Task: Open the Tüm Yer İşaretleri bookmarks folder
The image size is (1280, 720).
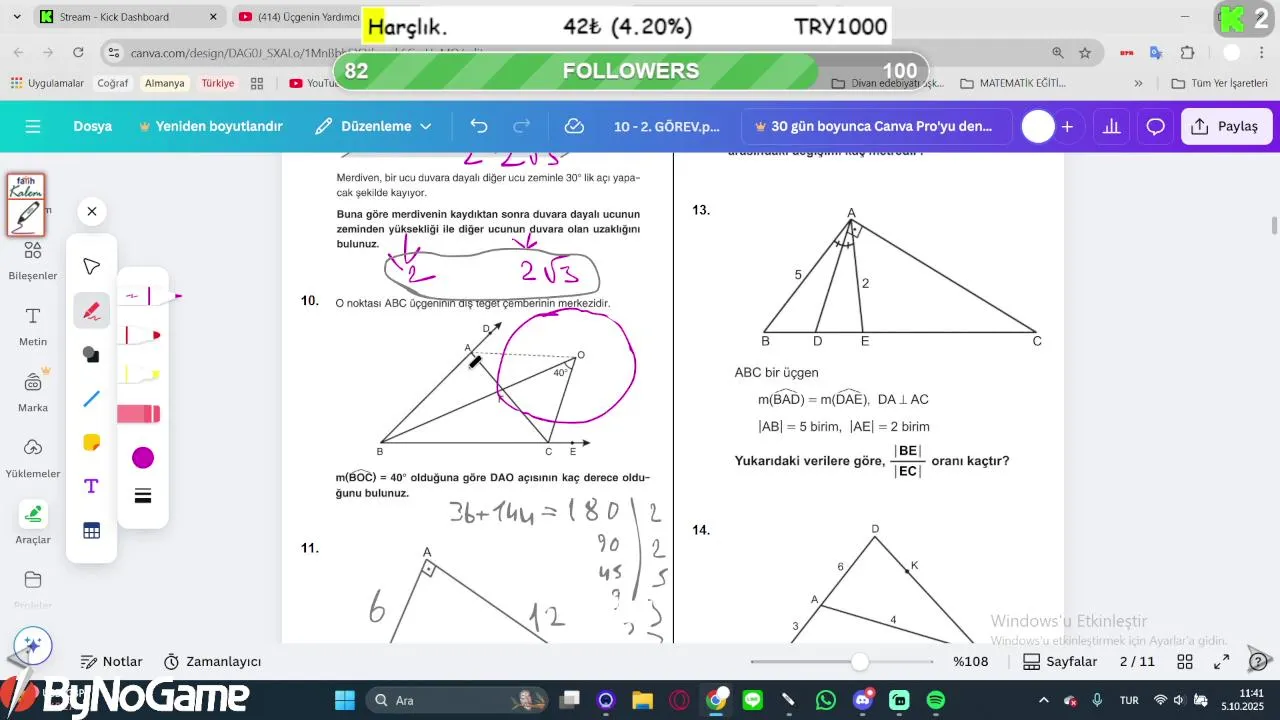Action: coord(1219,83)
